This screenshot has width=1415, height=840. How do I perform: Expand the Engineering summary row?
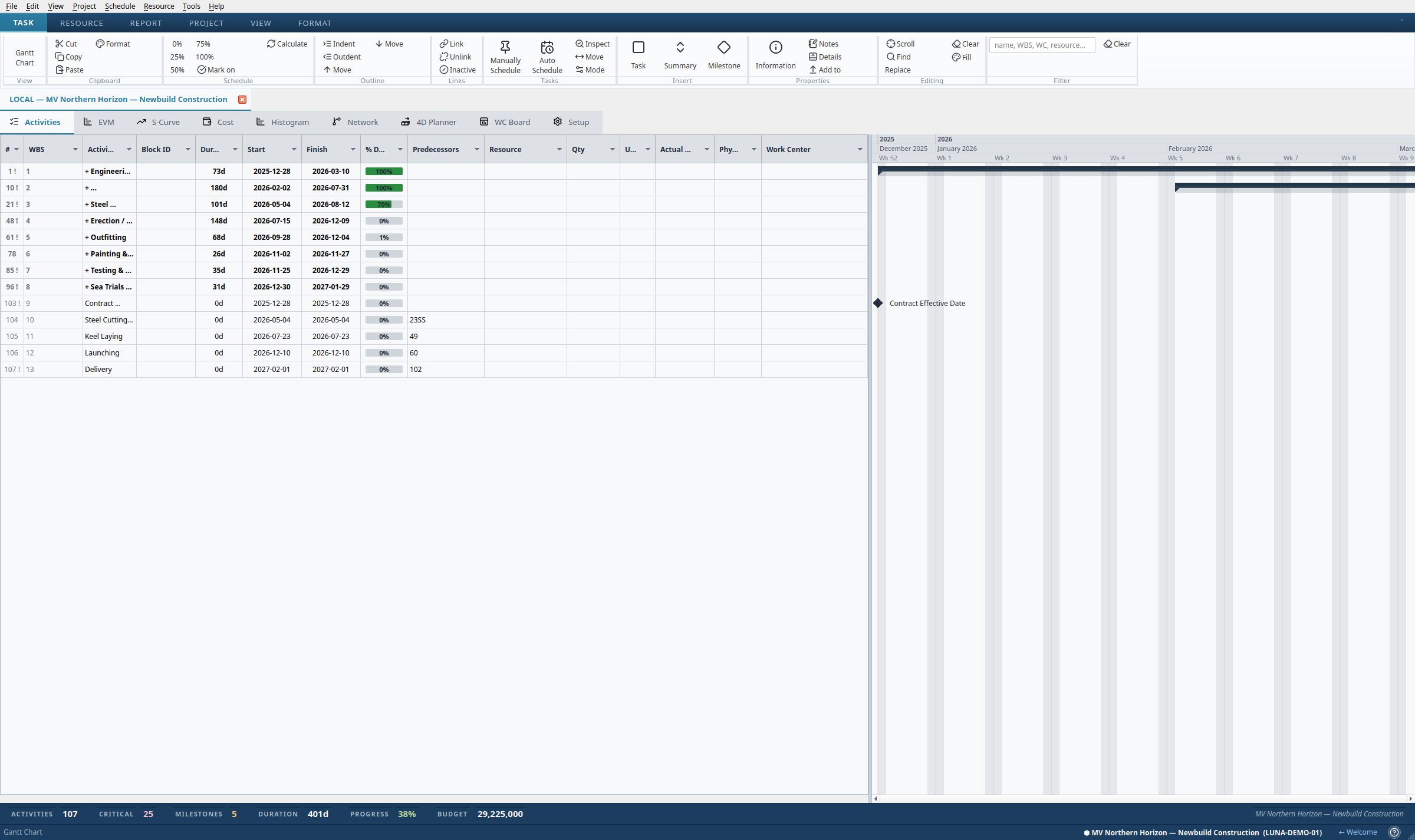tap(87, 171)
